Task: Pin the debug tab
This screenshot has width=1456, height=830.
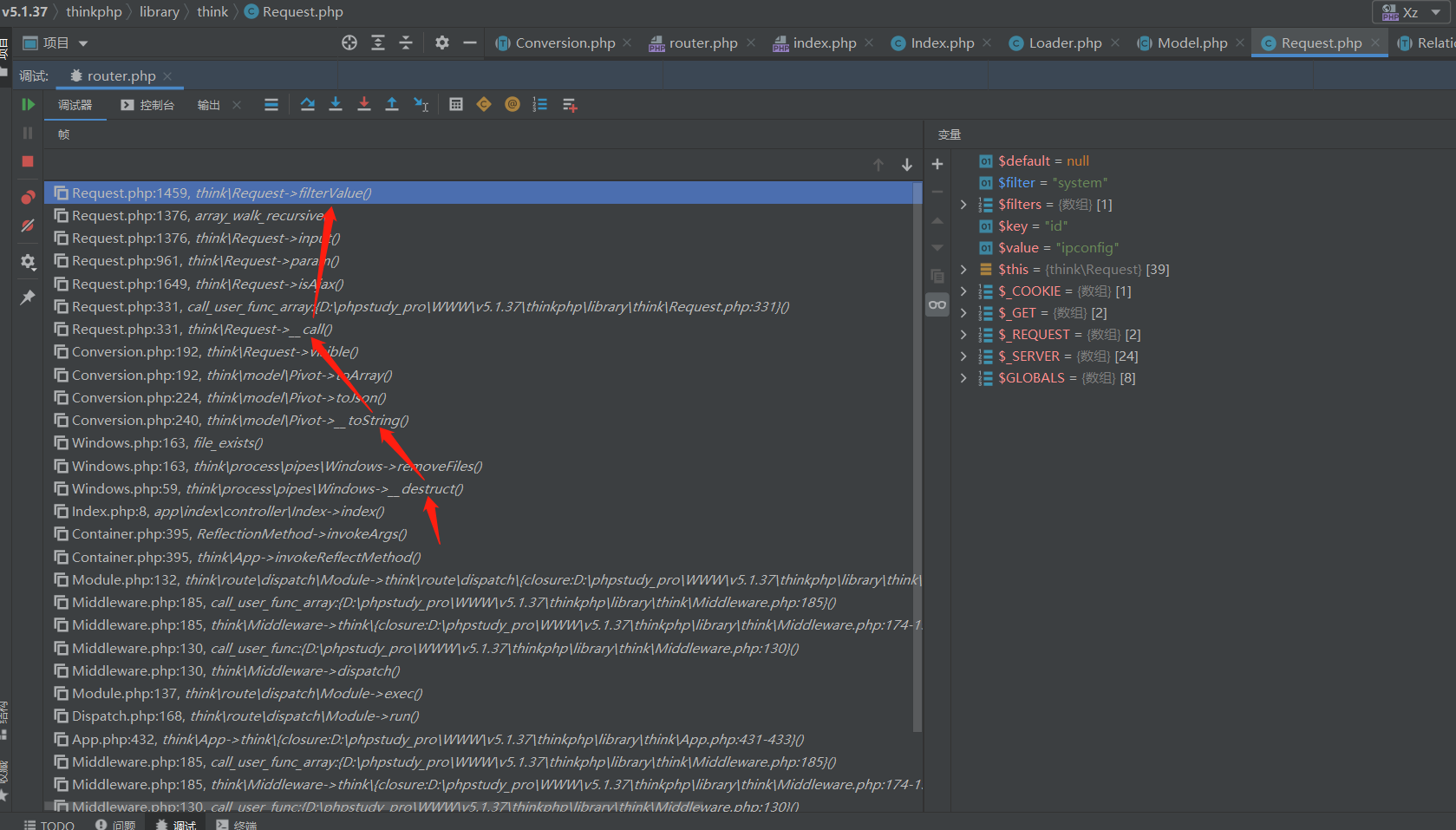Action: [x=28, y=297]
